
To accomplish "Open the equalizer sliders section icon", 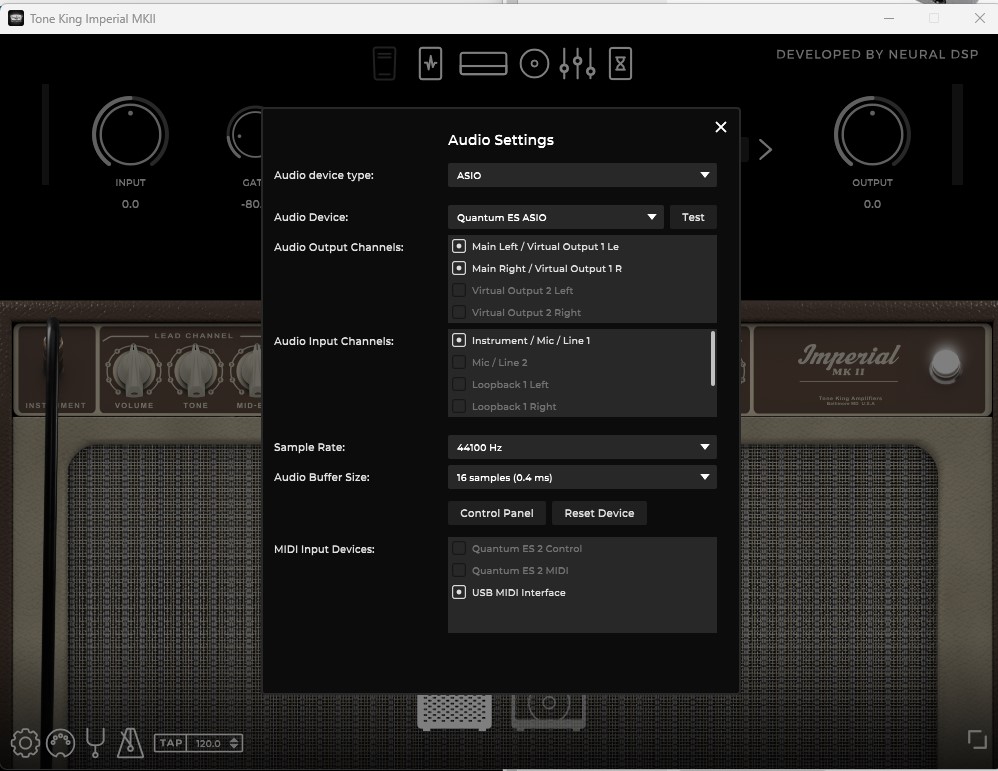I will coord(577,63).
